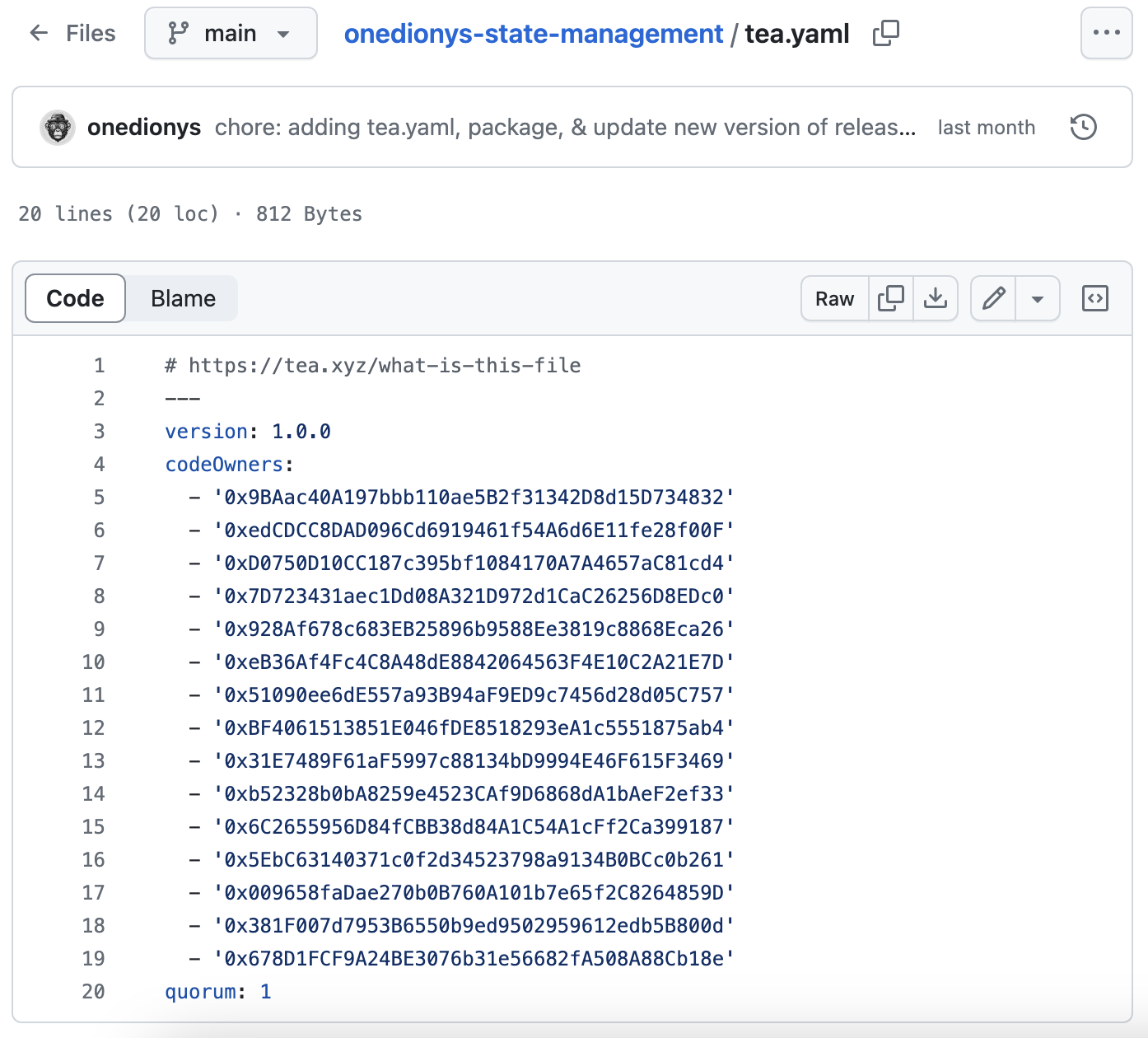Image resolution: width=1148 pixels, height=1038 pixels.
Task: Click line number 4 for codeOwners
Action: click(x=99, y=464)
